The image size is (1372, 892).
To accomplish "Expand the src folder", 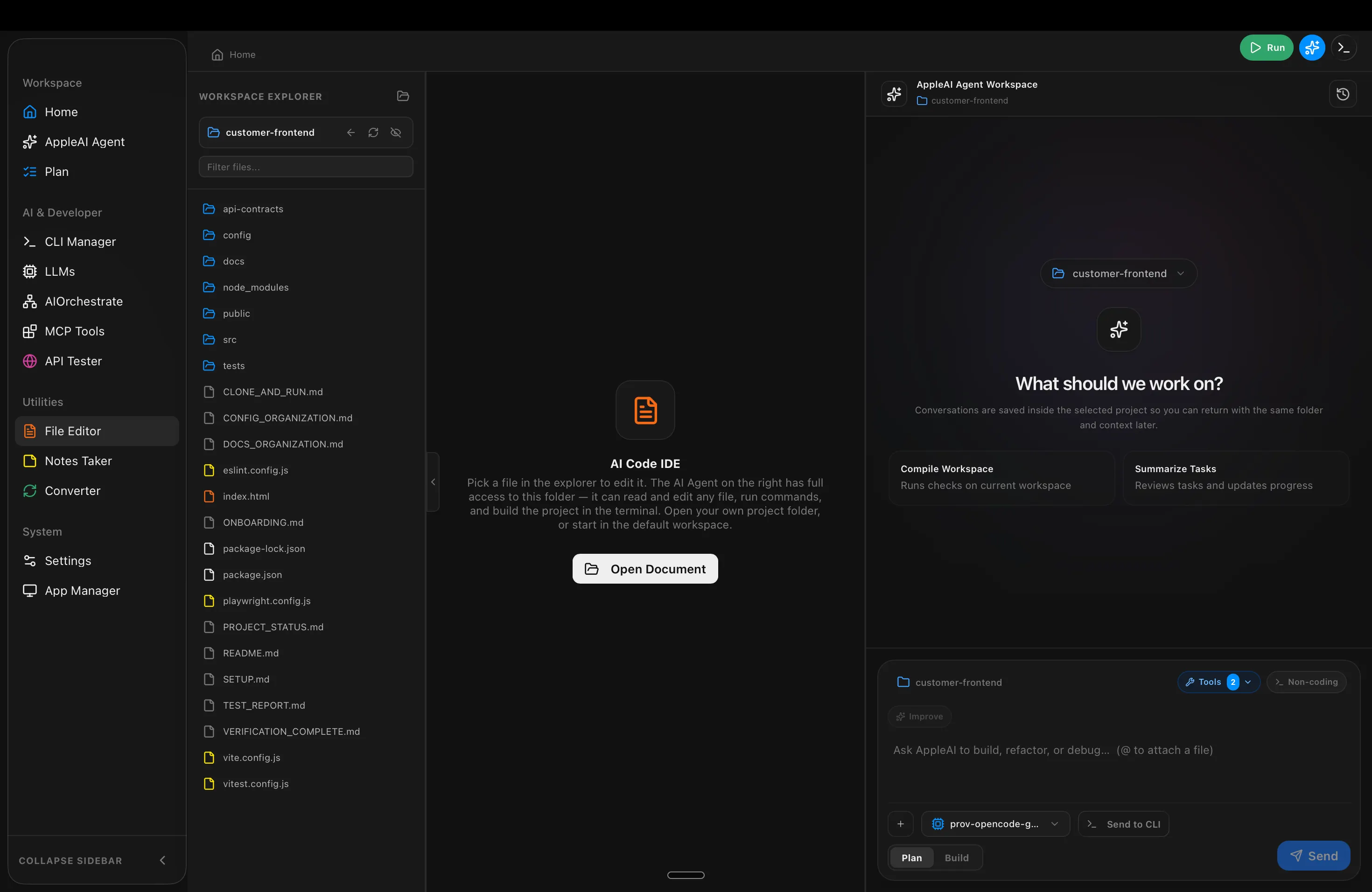I will tap(306, 339).
